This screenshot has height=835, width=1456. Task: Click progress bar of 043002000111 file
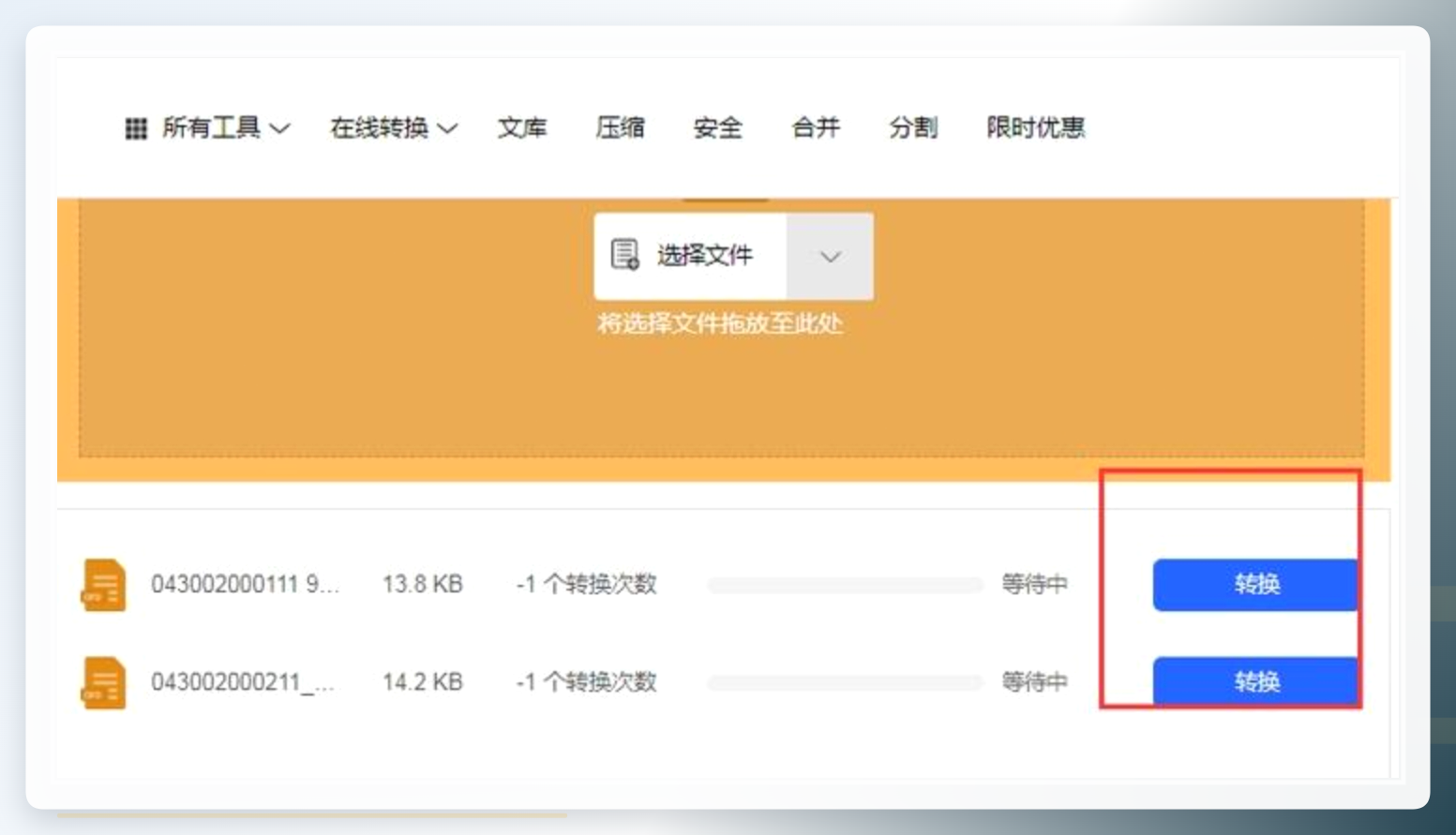[845, 585]
